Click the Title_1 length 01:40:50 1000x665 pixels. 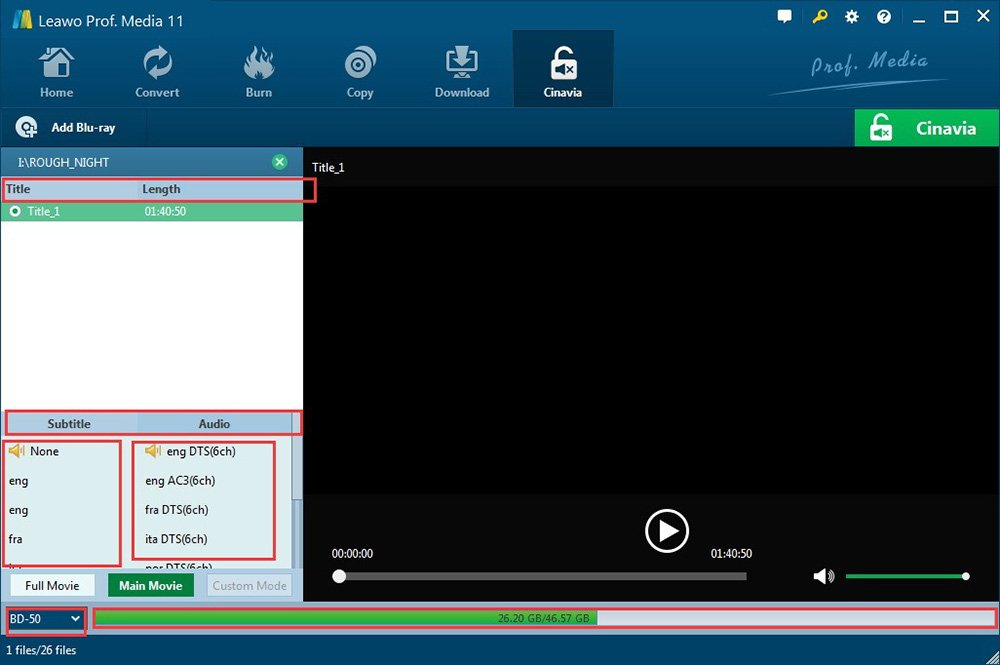click(165, 211)
